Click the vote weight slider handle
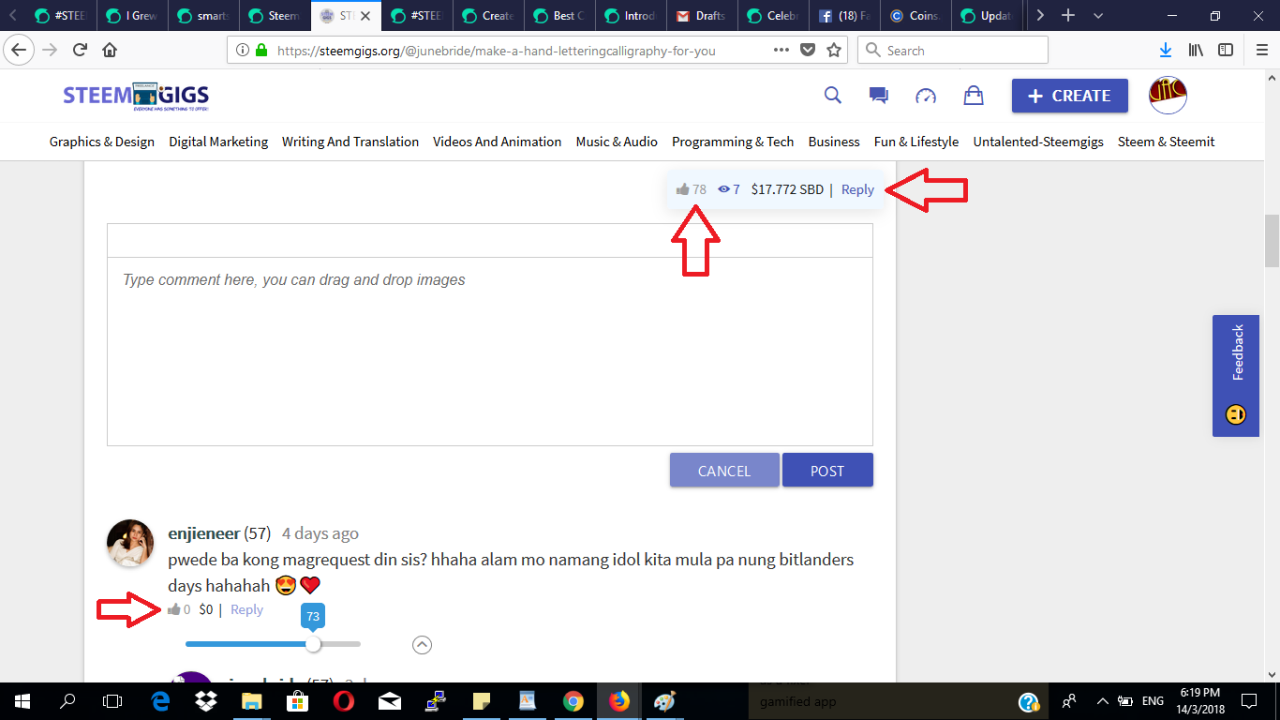Image resolution: width=1280 pixels, height=720 pixels. coord(313,644)
